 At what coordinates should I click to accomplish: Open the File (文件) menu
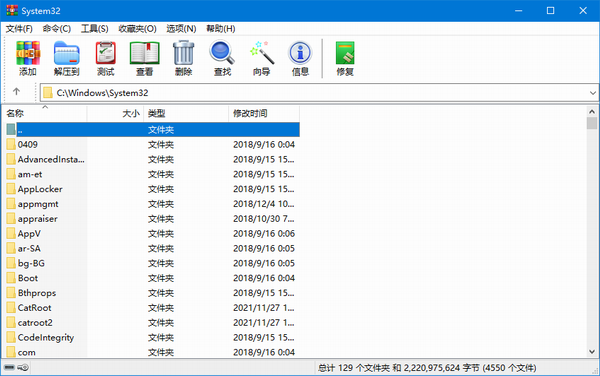pos(19,29)
